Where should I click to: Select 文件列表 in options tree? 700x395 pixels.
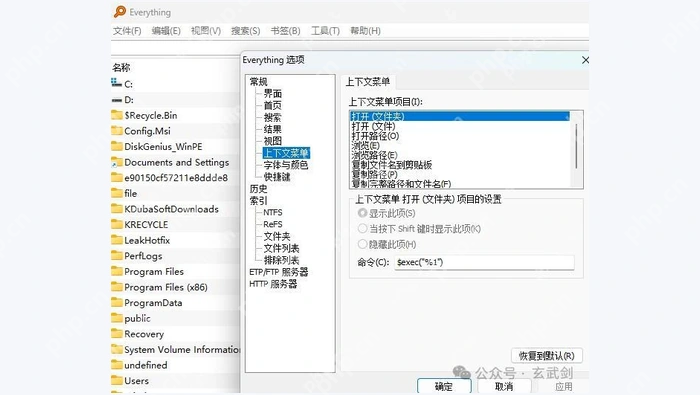pos(281,248)
